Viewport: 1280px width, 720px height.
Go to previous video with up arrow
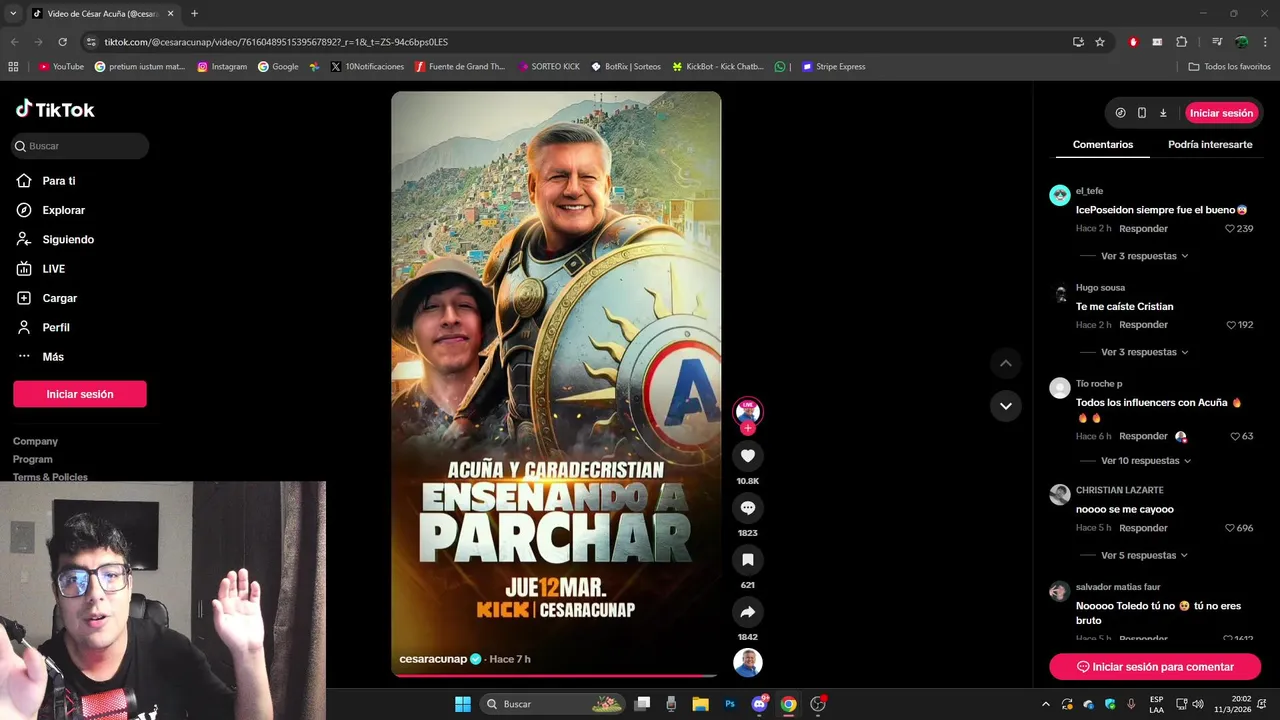1005,363
